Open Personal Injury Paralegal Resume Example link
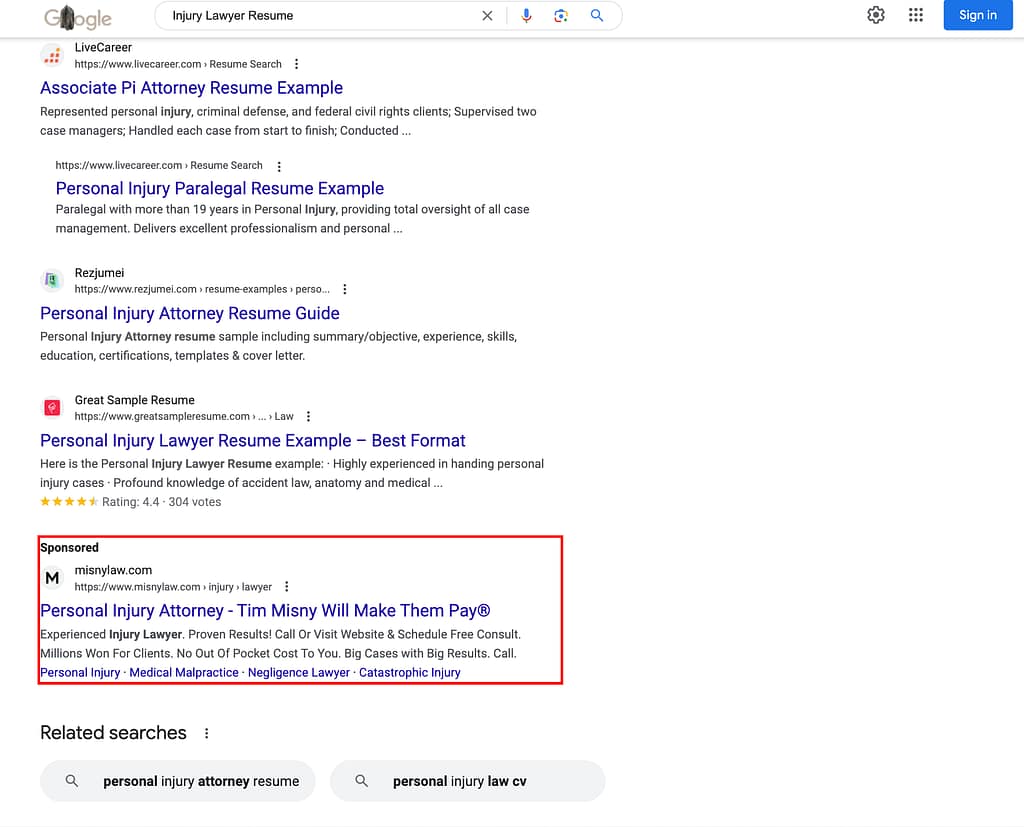Viewport: 1024px width, 827px height. tap(219, 188)
